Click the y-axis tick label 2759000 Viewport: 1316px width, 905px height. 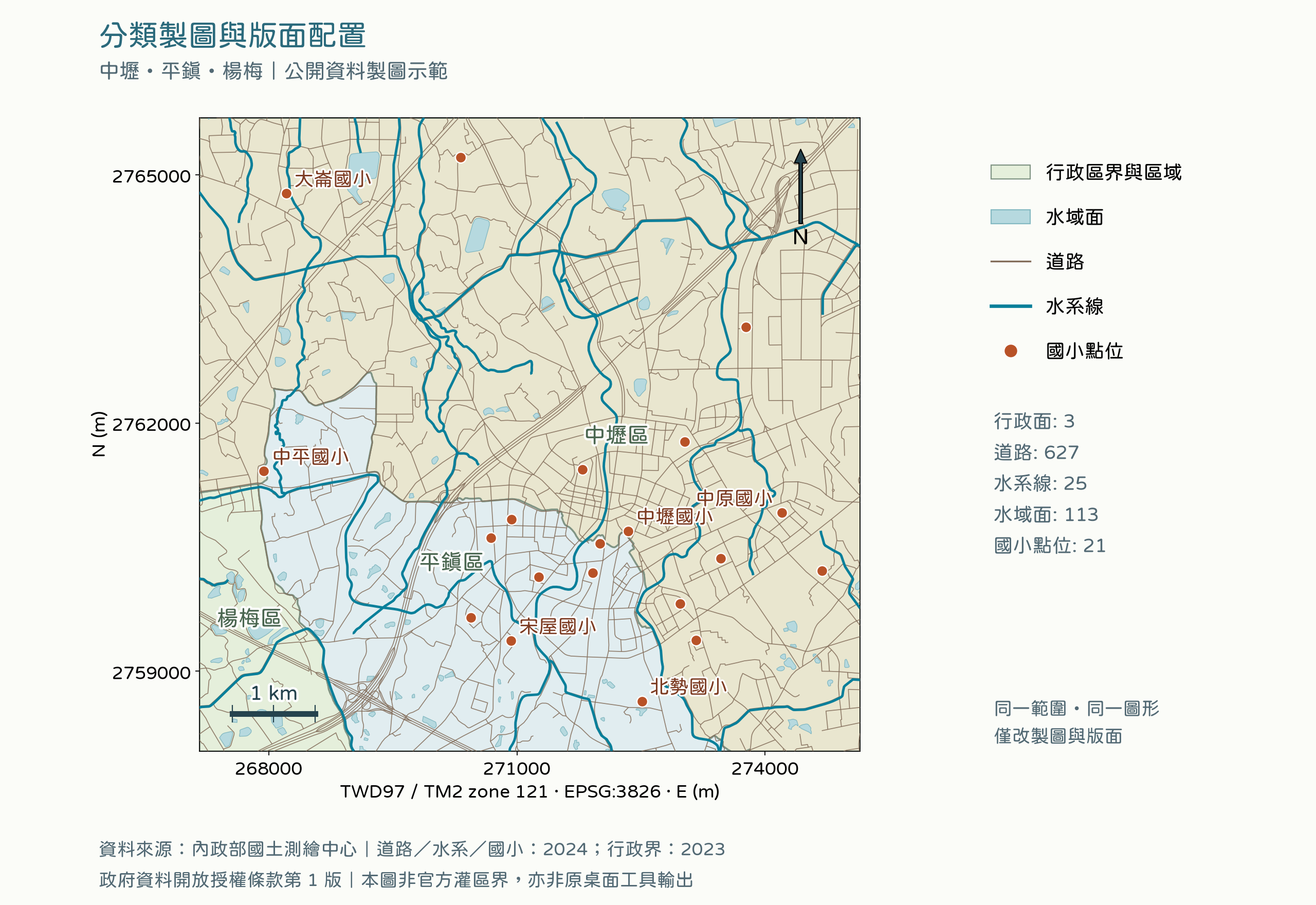pos(151,673)
